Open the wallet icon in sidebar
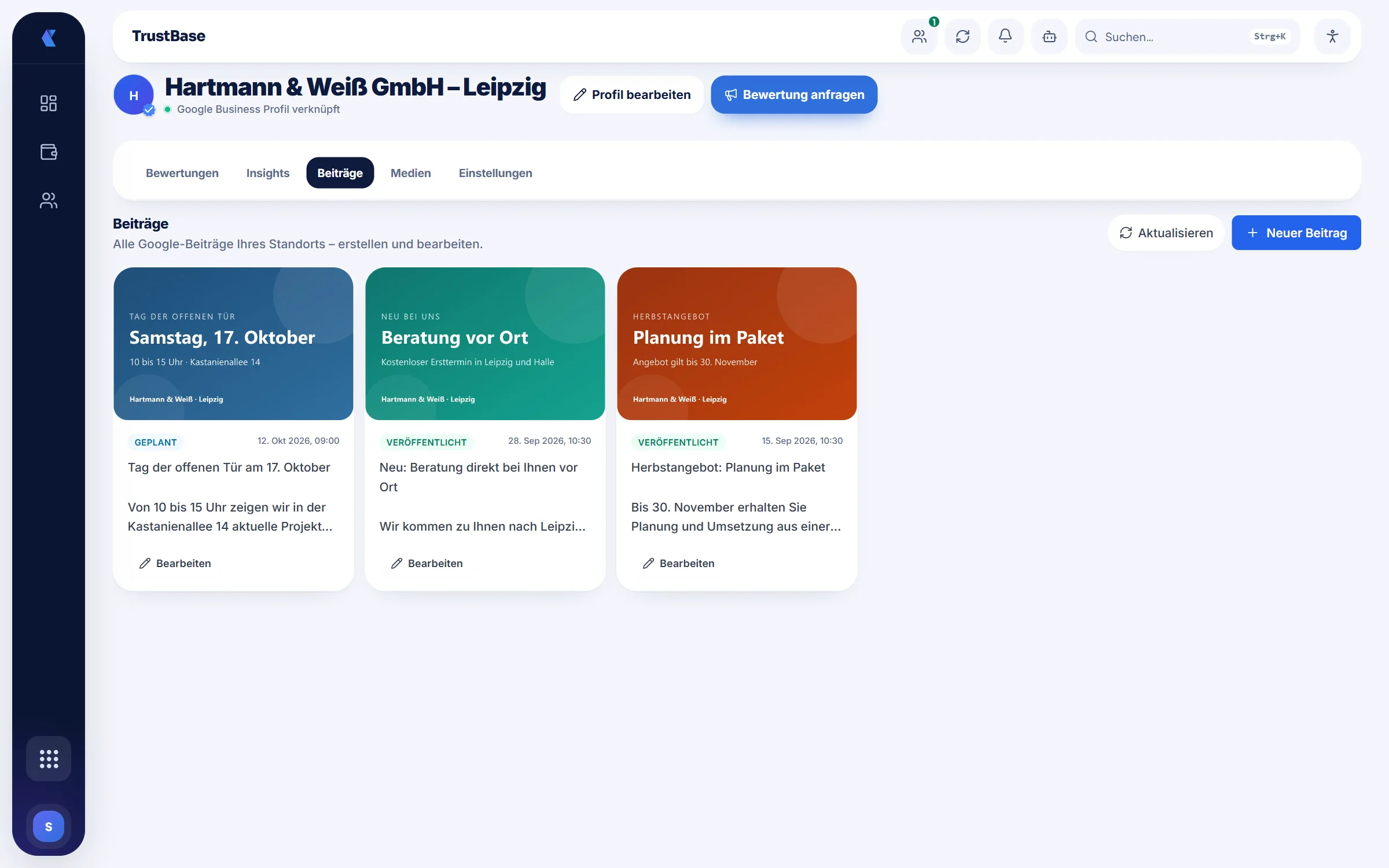 point(49,152)
